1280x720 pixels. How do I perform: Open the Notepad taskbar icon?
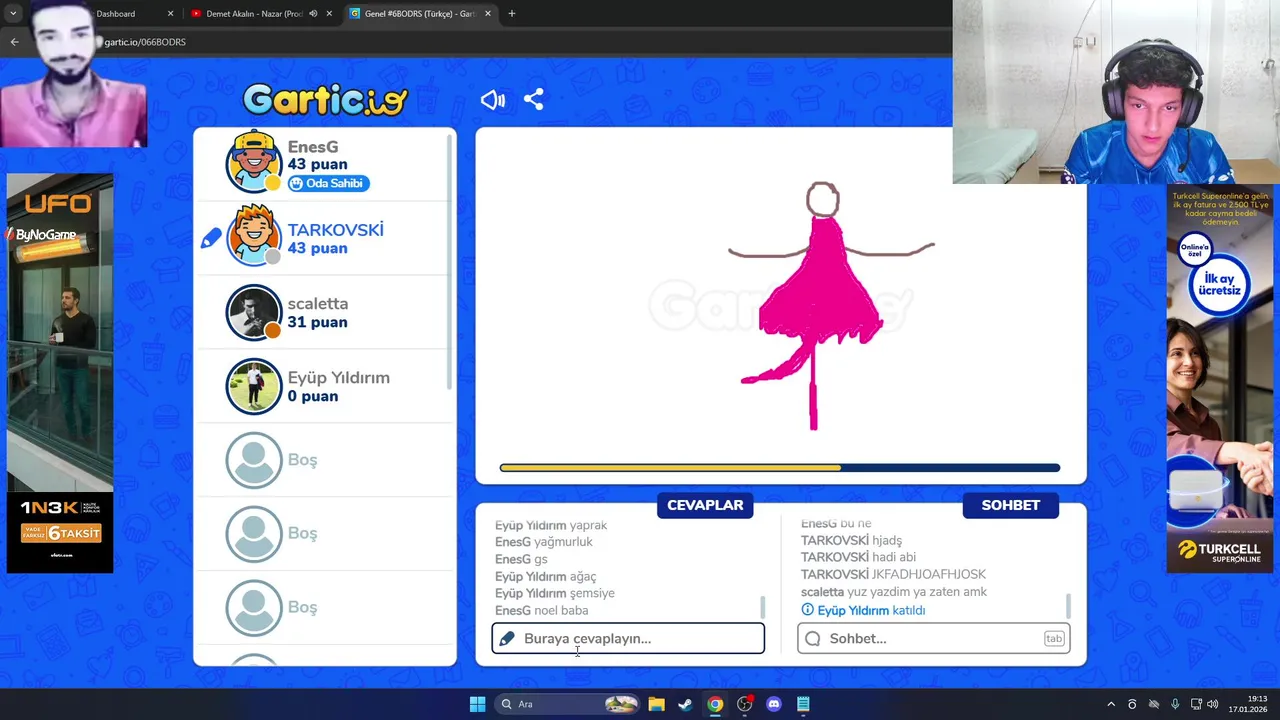(803, 704)
